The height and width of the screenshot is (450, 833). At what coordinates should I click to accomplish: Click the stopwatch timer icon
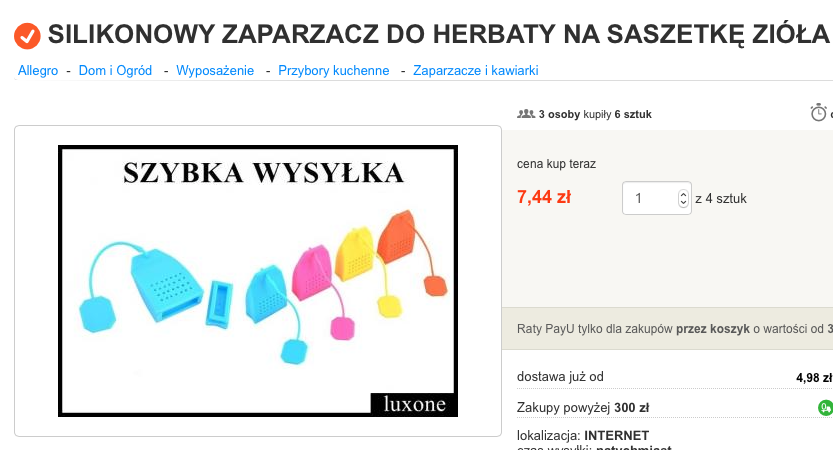[818, 112]
